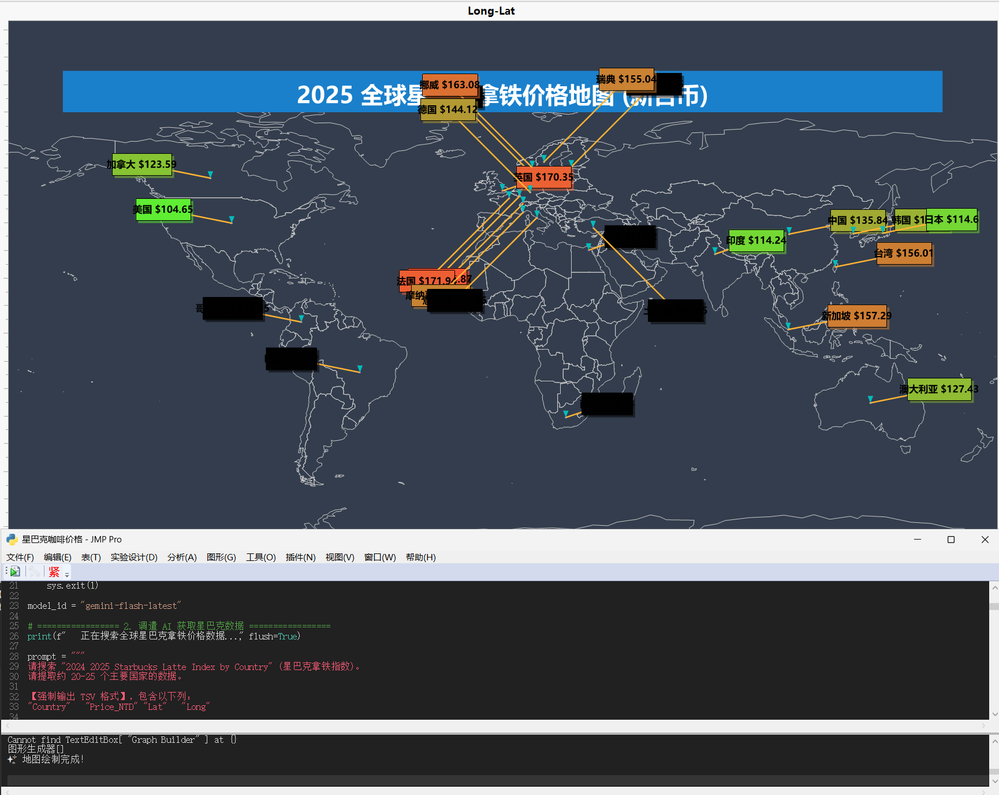This screenshot has height=795, width=999.
Task: Click the "Country" "Price_NTD" column header line
Action: (119, 707)
